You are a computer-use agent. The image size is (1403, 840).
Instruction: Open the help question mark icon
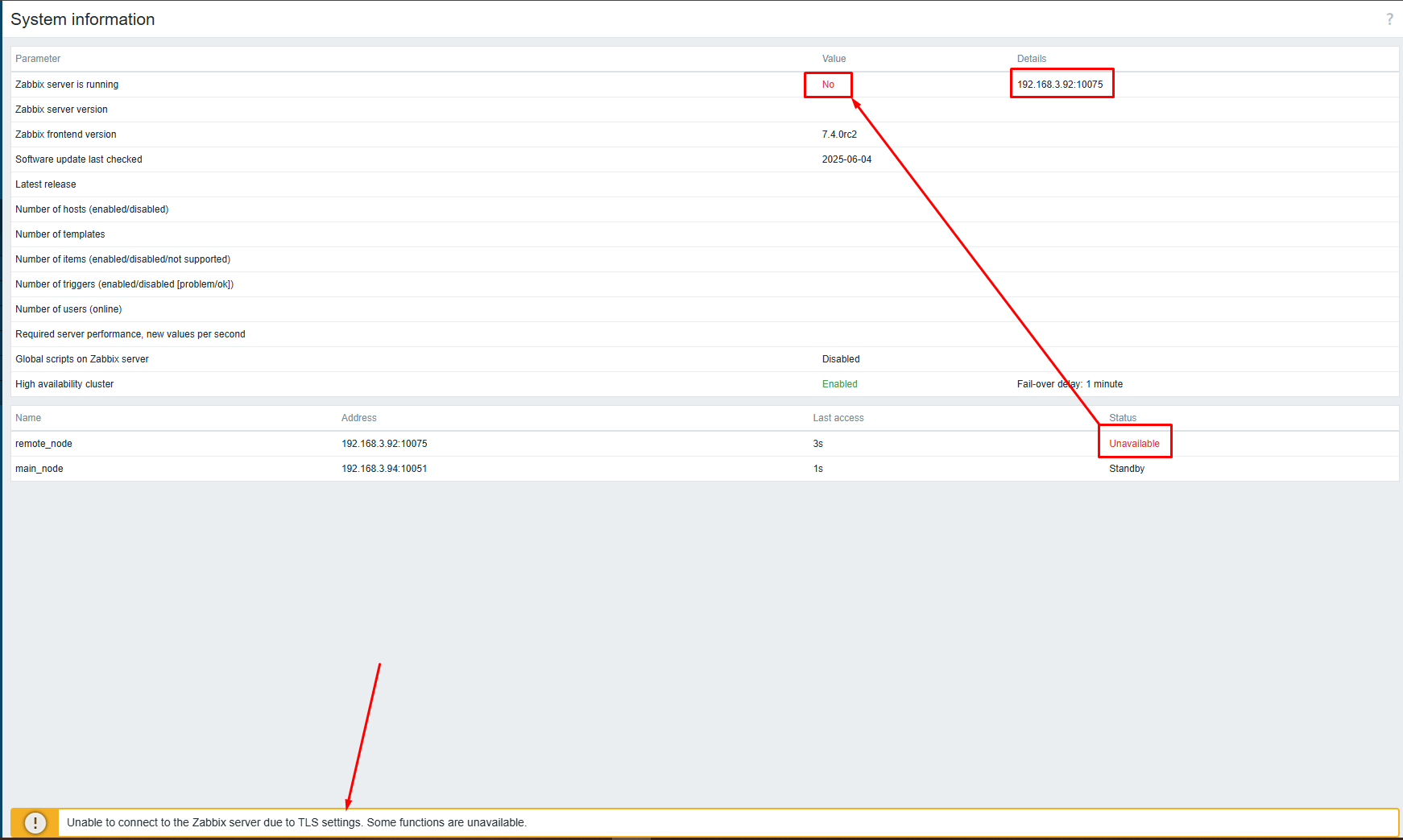pyautogui.click(x=1389, y=19)
